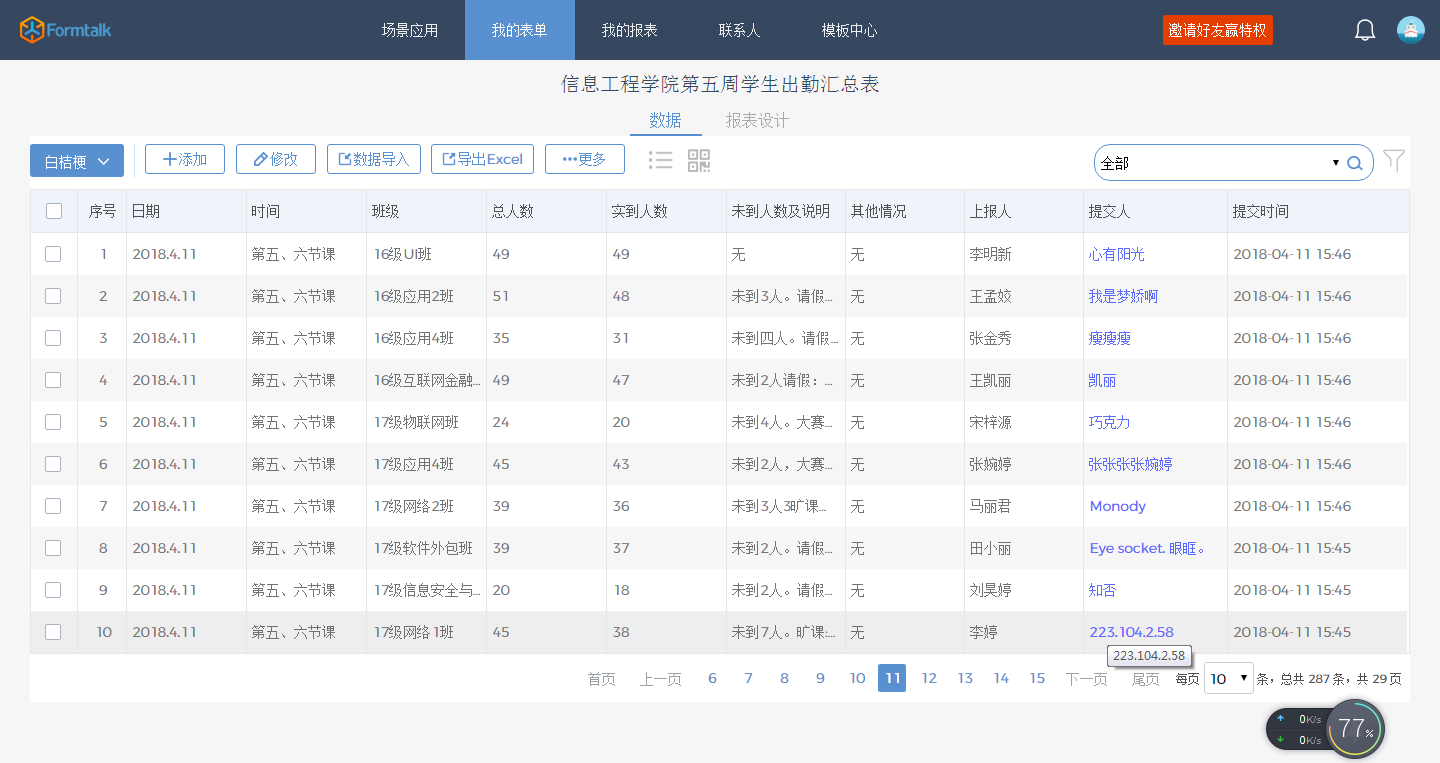Screen dimensions: 1440x763
Task: Click the search magnifier icon
Action: click(1354, 163)
